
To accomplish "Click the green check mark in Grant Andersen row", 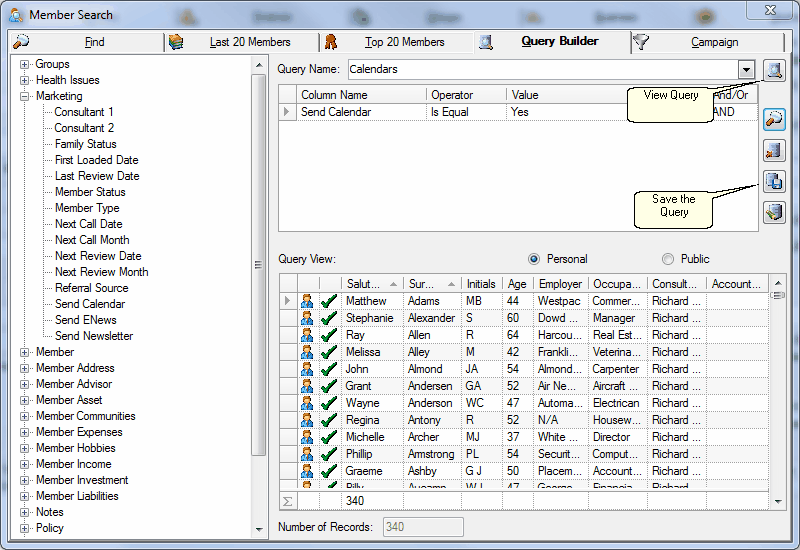I will [329, 386].
